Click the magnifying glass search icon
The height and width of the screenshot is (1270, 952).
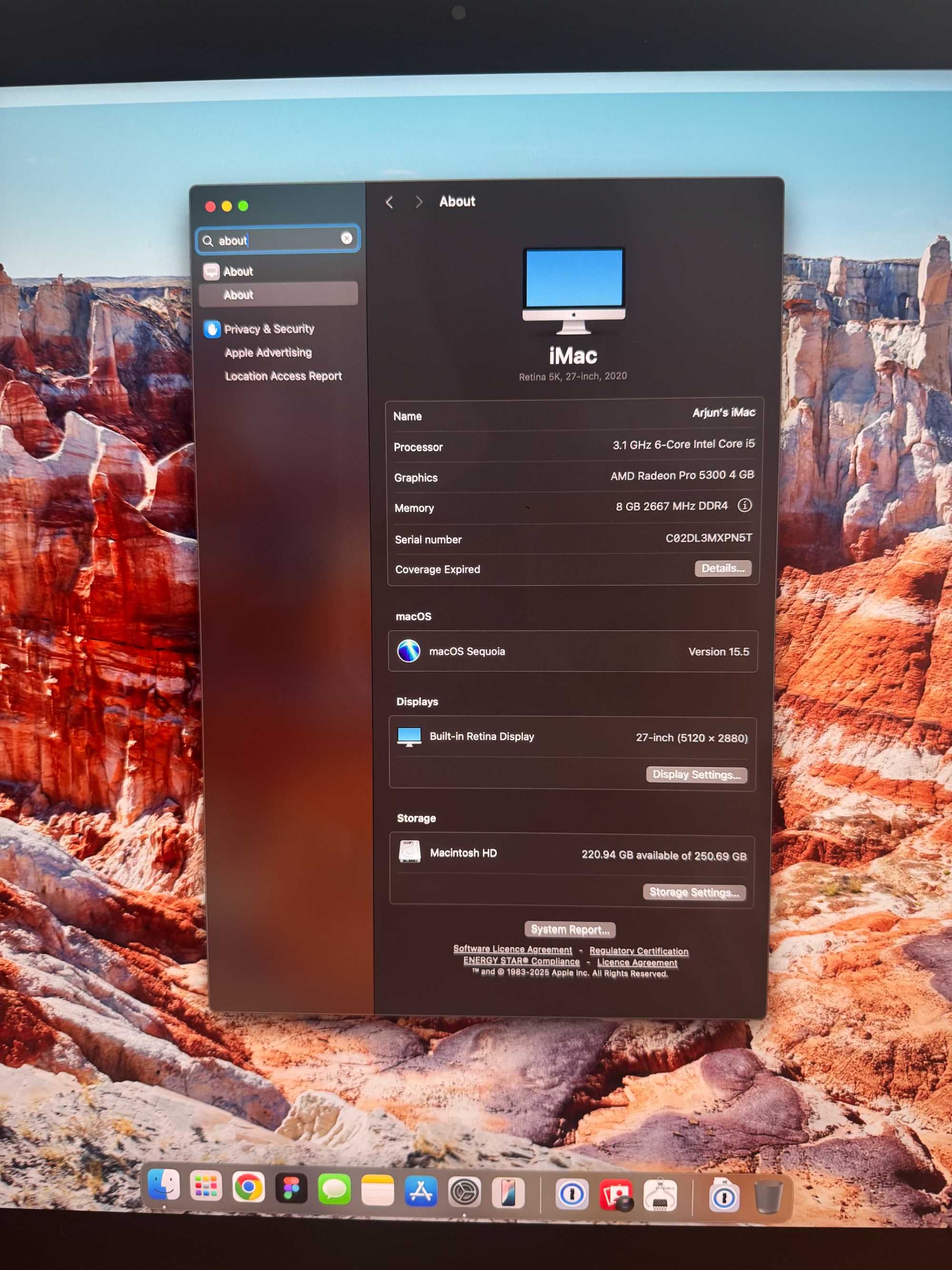coord(208,241)
